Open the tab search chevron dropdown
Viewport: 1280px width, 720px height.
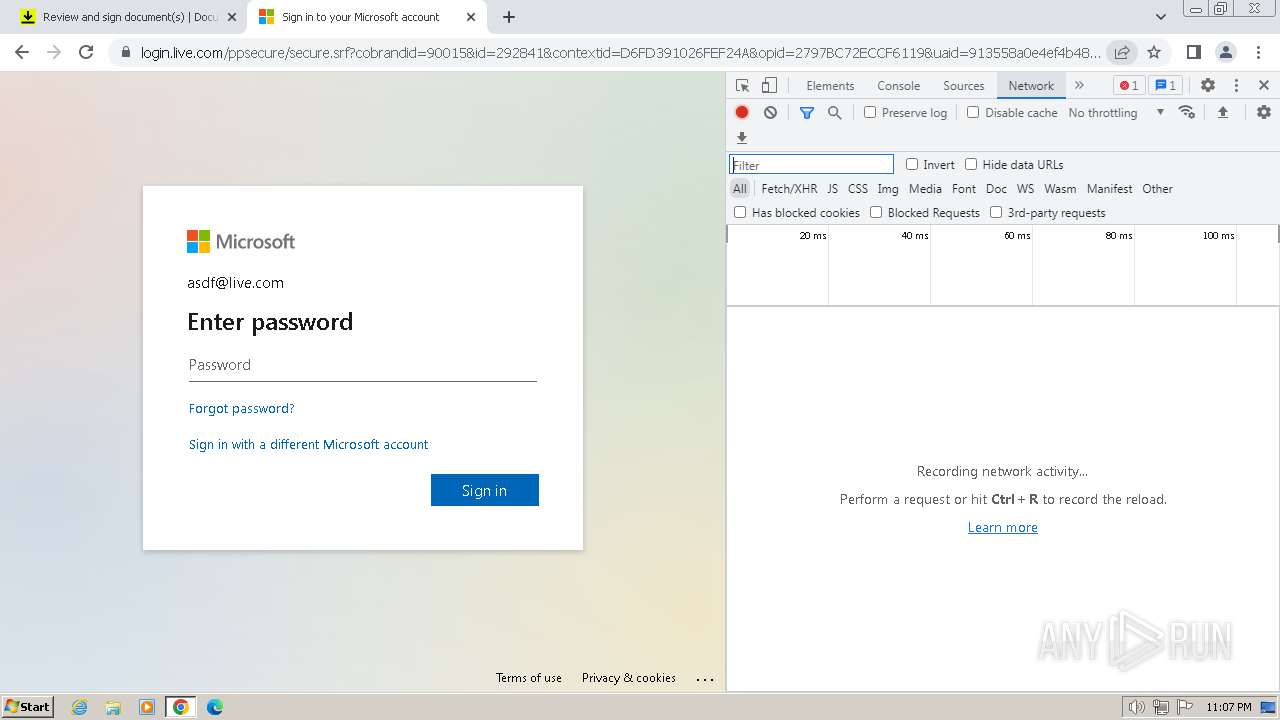click(1160, 17)
